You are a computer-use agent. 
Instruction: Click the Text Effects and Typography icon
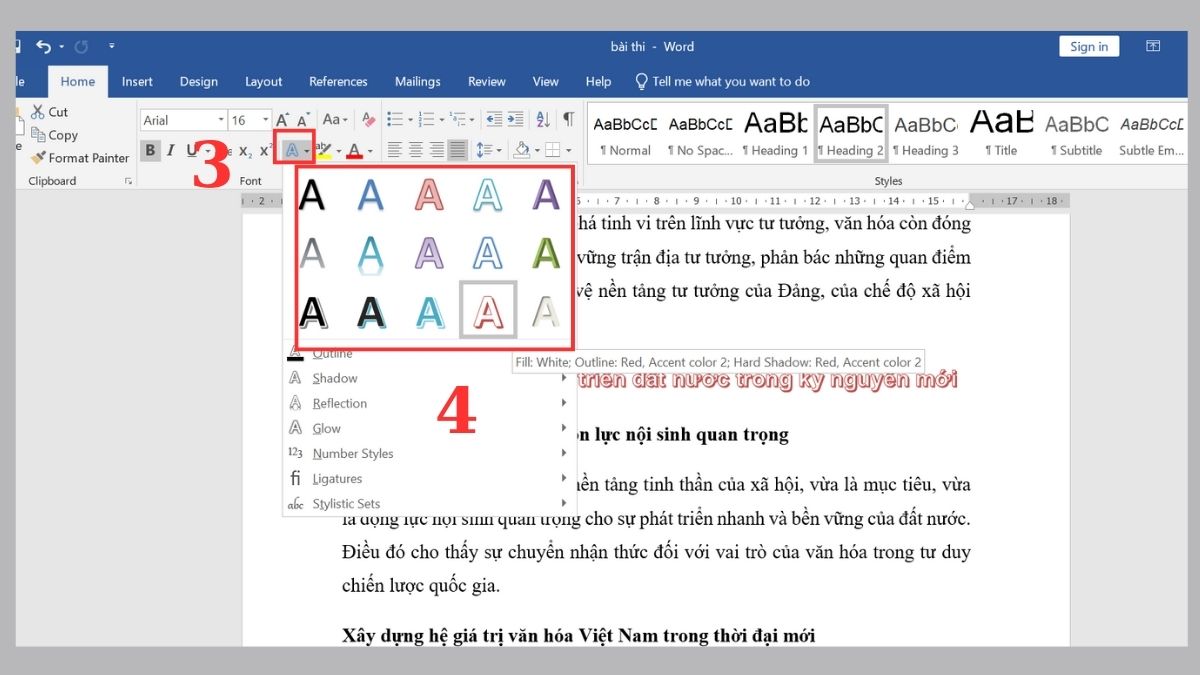pos(291,151)
